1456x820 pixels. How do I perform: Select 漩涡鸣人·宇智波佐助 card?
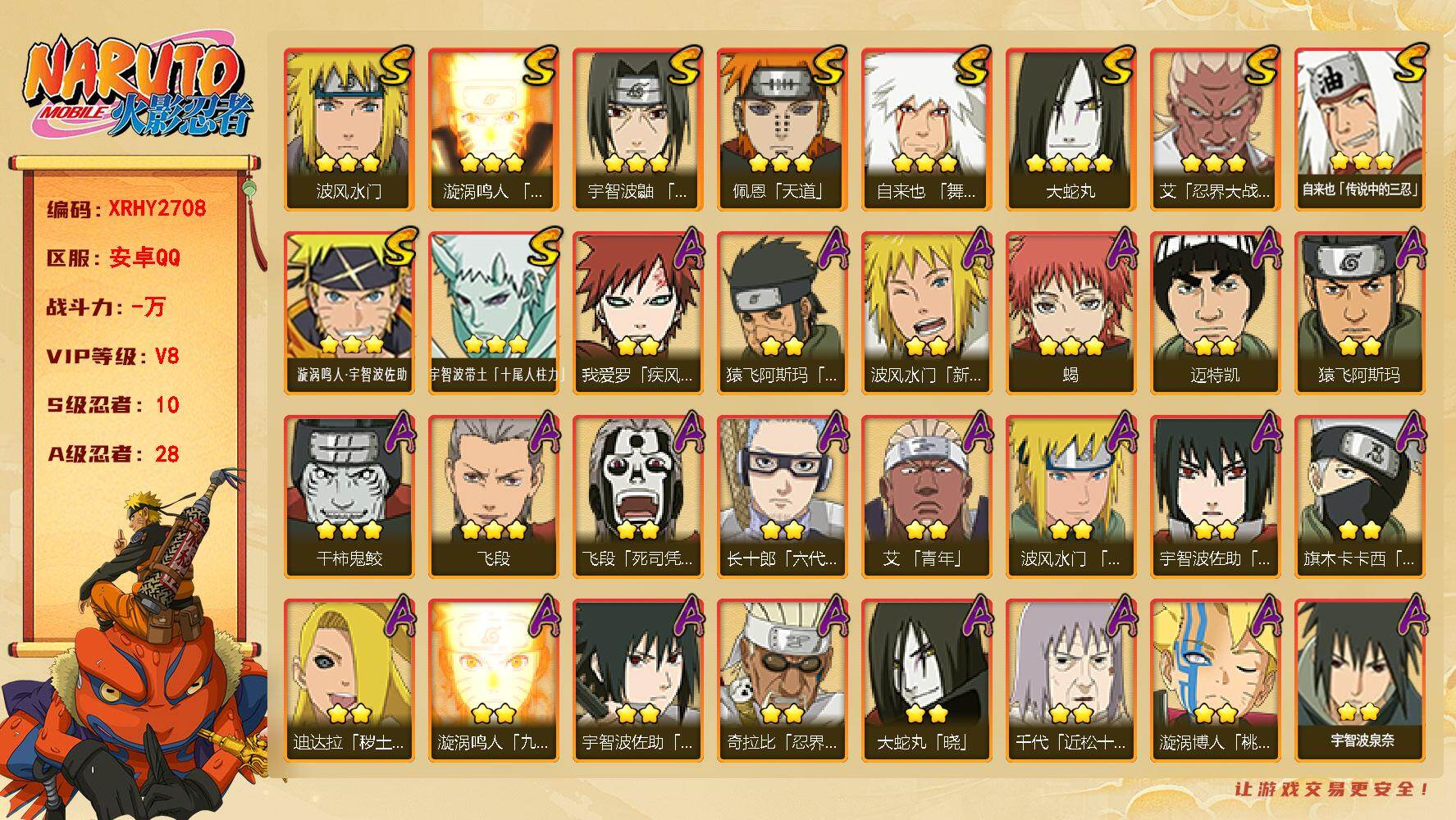point(349,313)
